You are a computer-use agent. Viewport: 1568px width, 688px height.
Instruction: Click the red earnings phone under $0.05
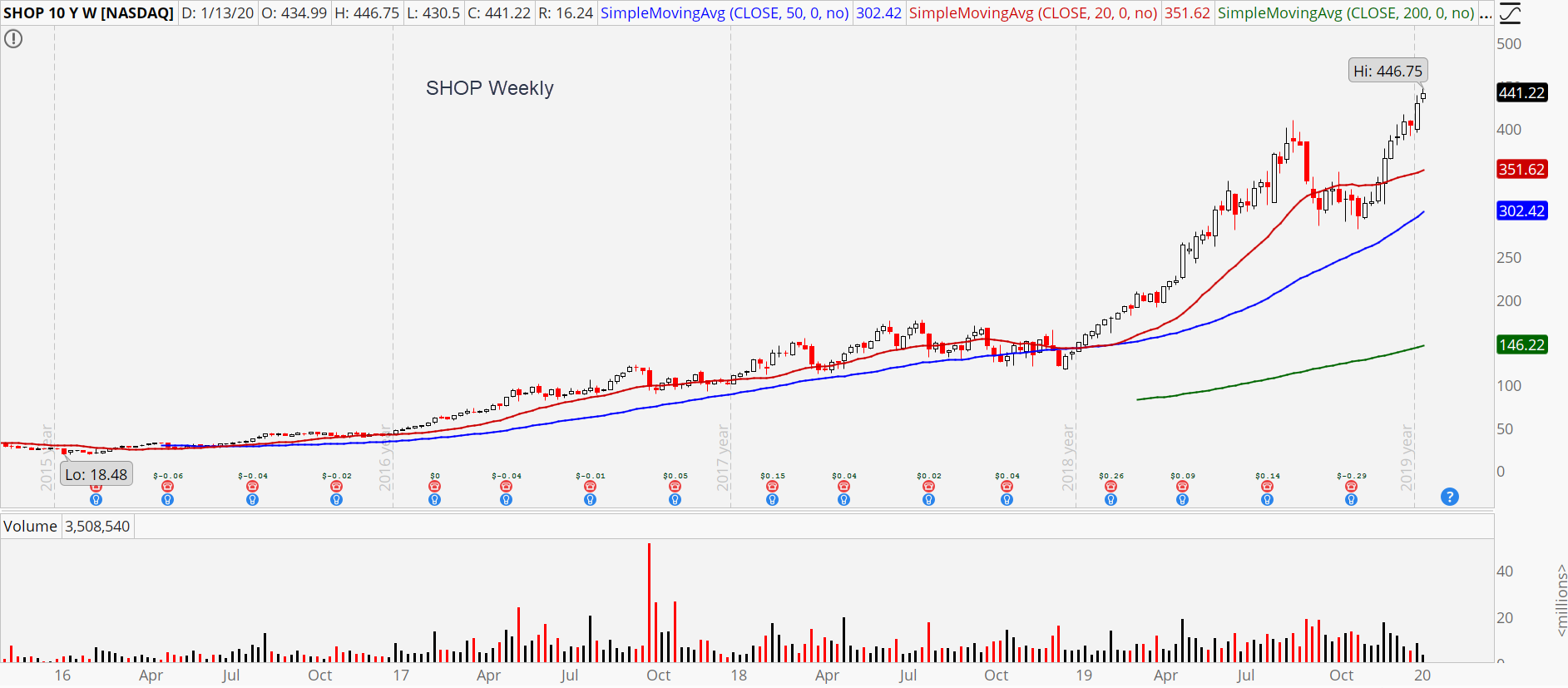point(675,487)
